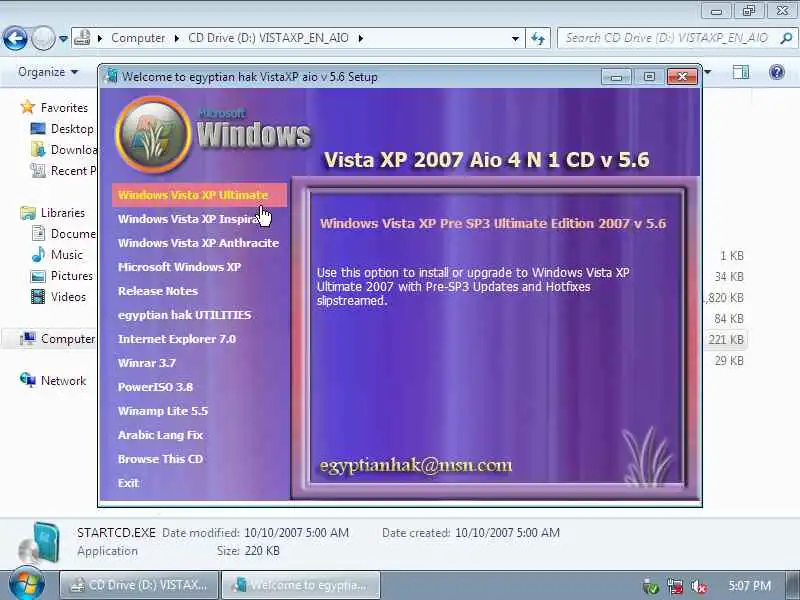This screenshot has height=600, width=800.
Task: Open Downloads in Favorites
Action: pos(73,149)
